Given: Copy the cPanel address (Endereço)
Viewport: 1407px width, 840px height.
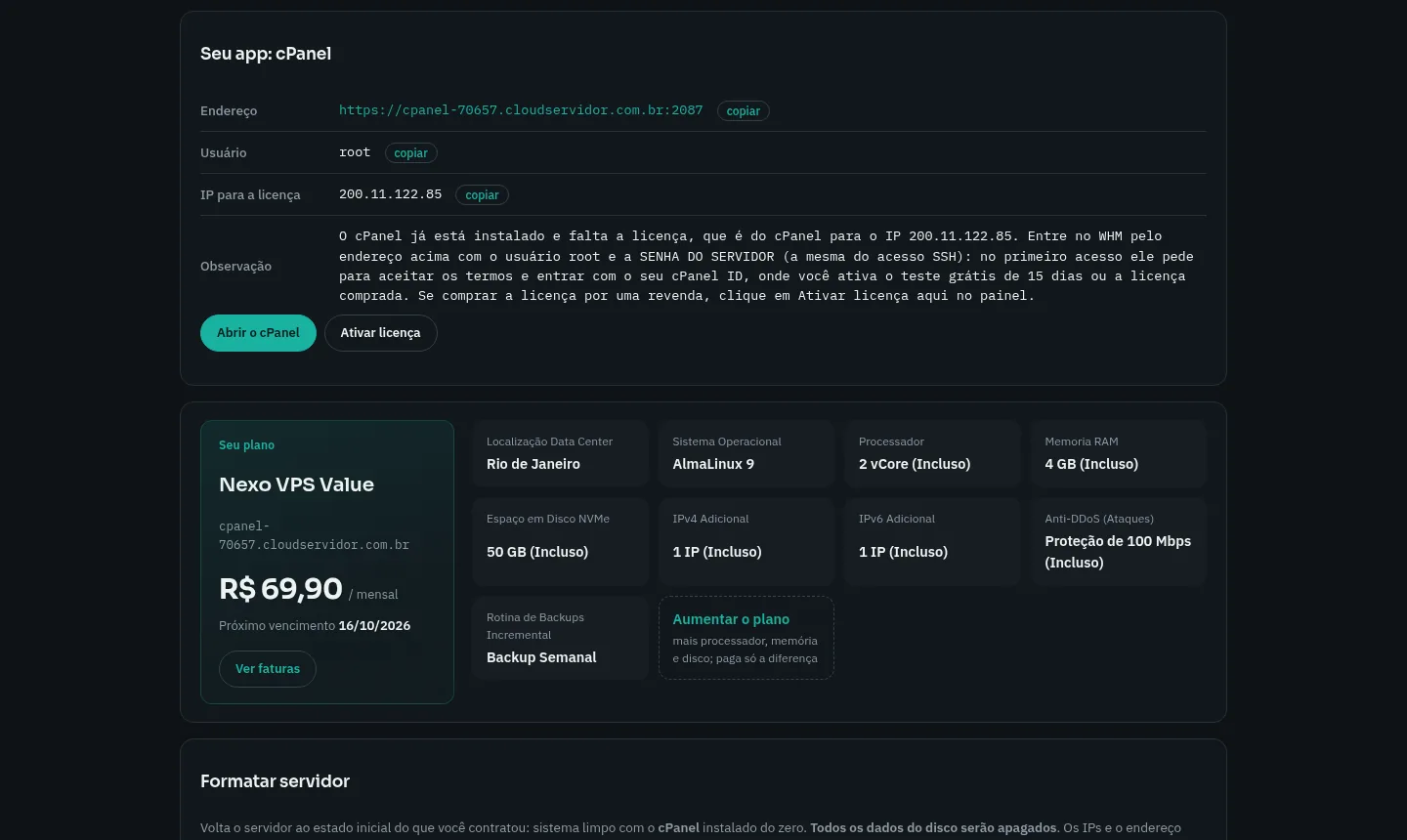Looking at the screenshot, I should tap(744, 111).
